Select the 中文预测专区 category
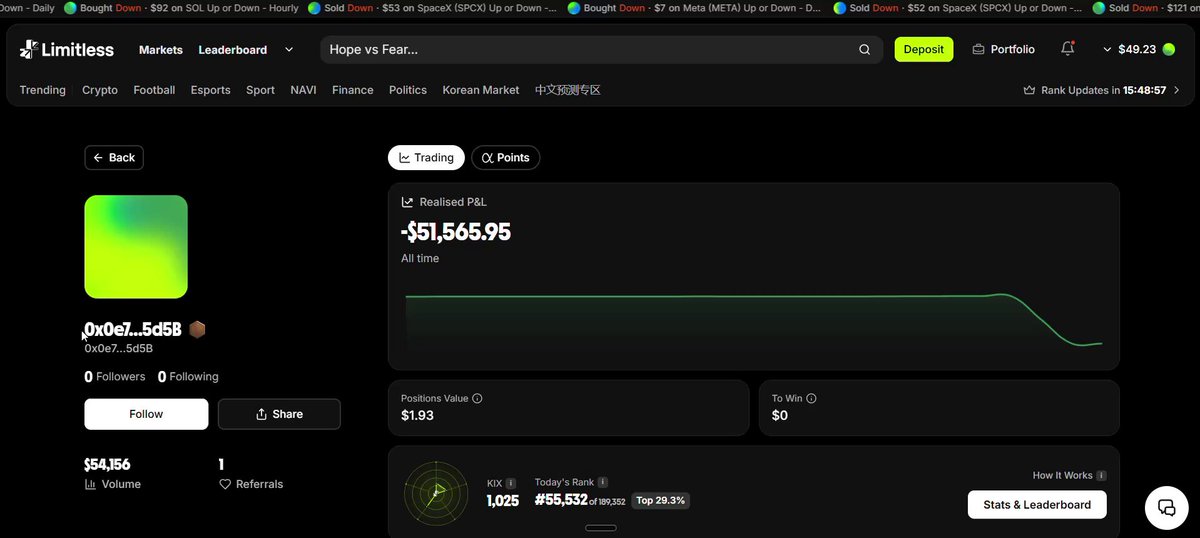 pyautogui.click(x=568, y=90)
